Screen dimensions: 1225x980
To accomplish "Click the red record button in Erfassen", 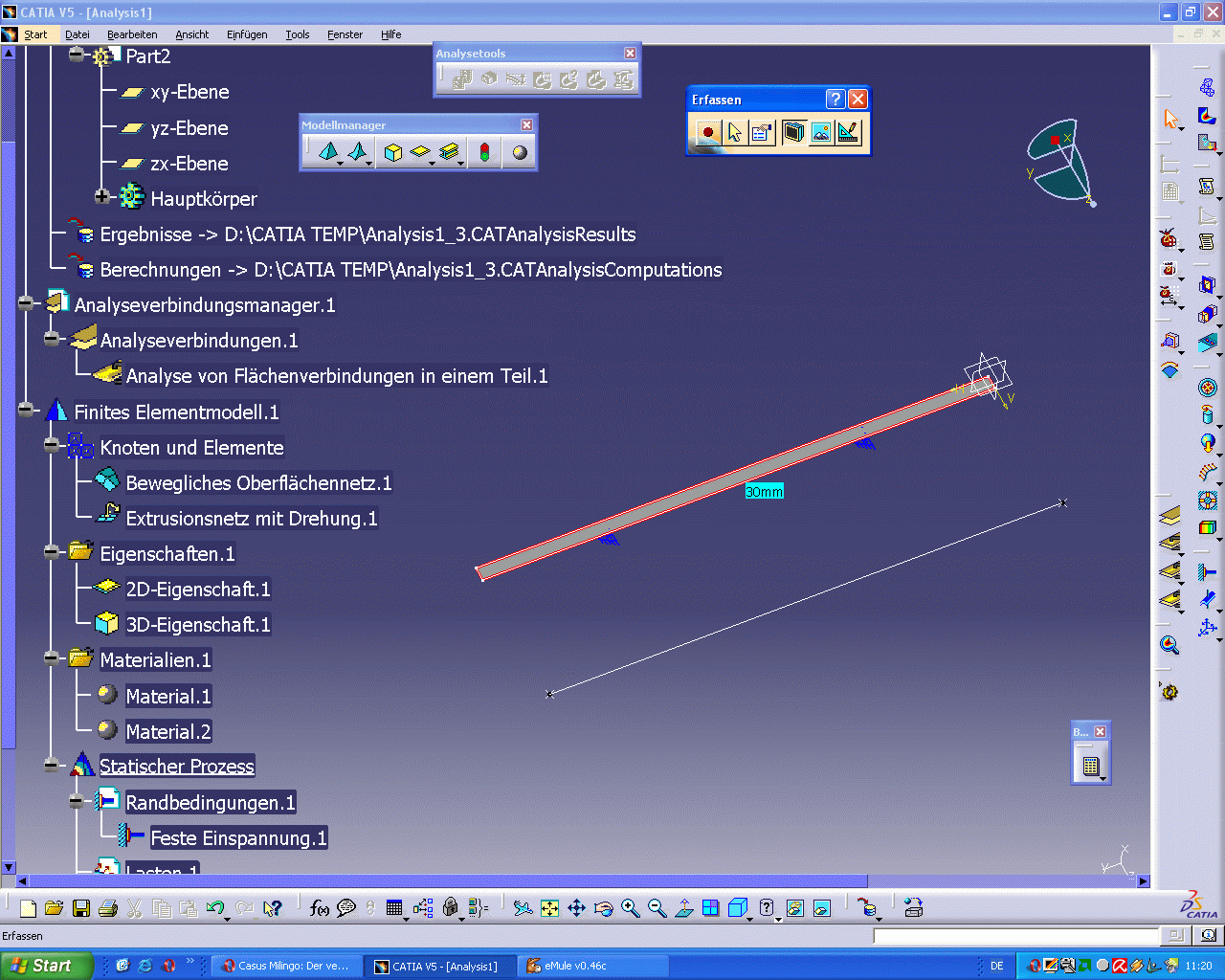I will pos(708,132).
